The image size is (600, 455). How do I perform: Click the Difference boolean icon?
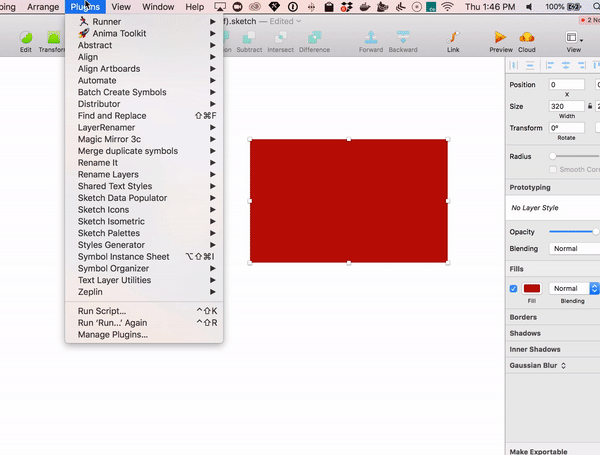pos(314,38)
